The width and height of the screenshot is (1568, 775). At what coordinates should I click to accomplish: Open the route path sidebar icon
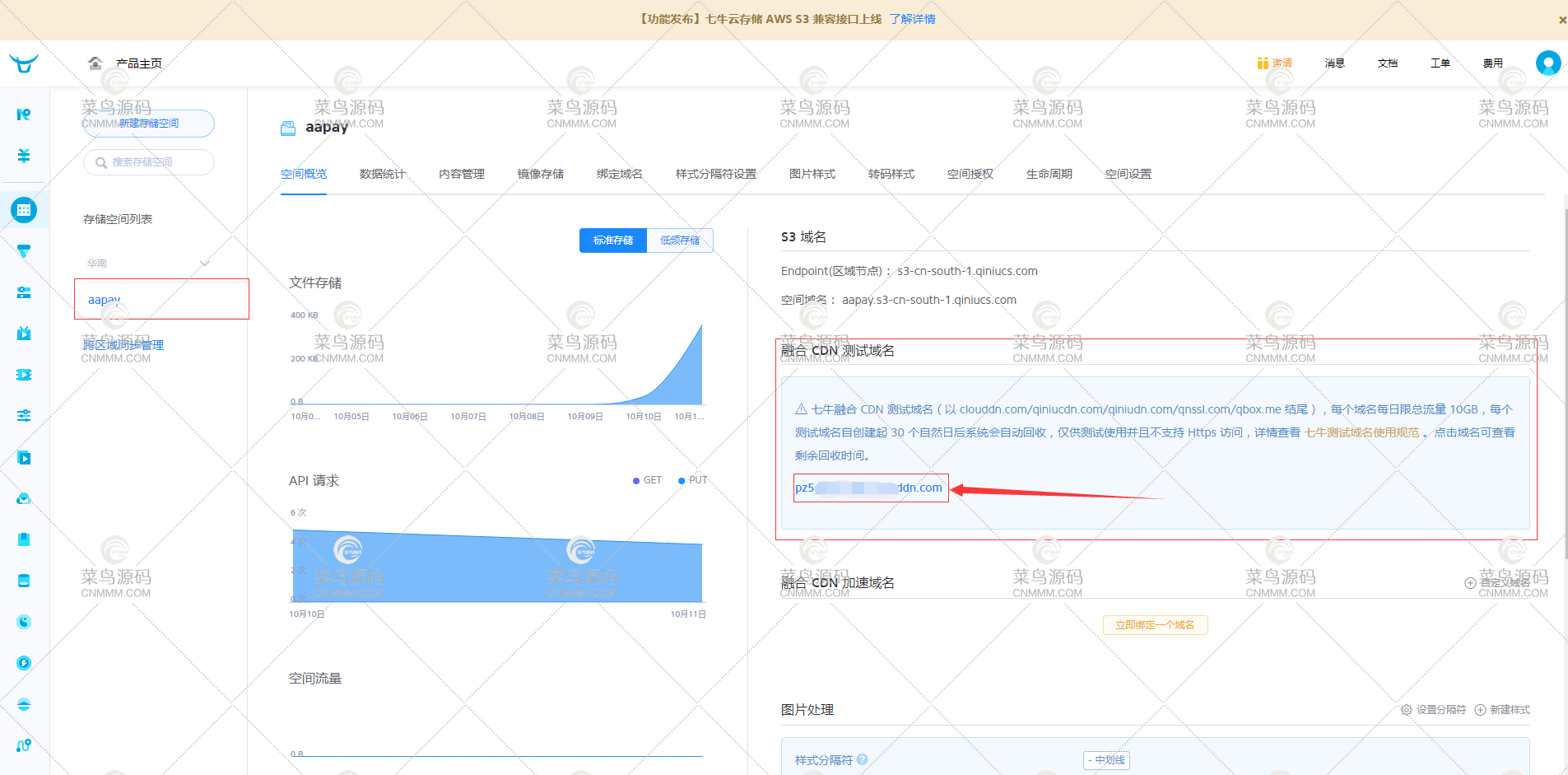(x=24, y=745)
